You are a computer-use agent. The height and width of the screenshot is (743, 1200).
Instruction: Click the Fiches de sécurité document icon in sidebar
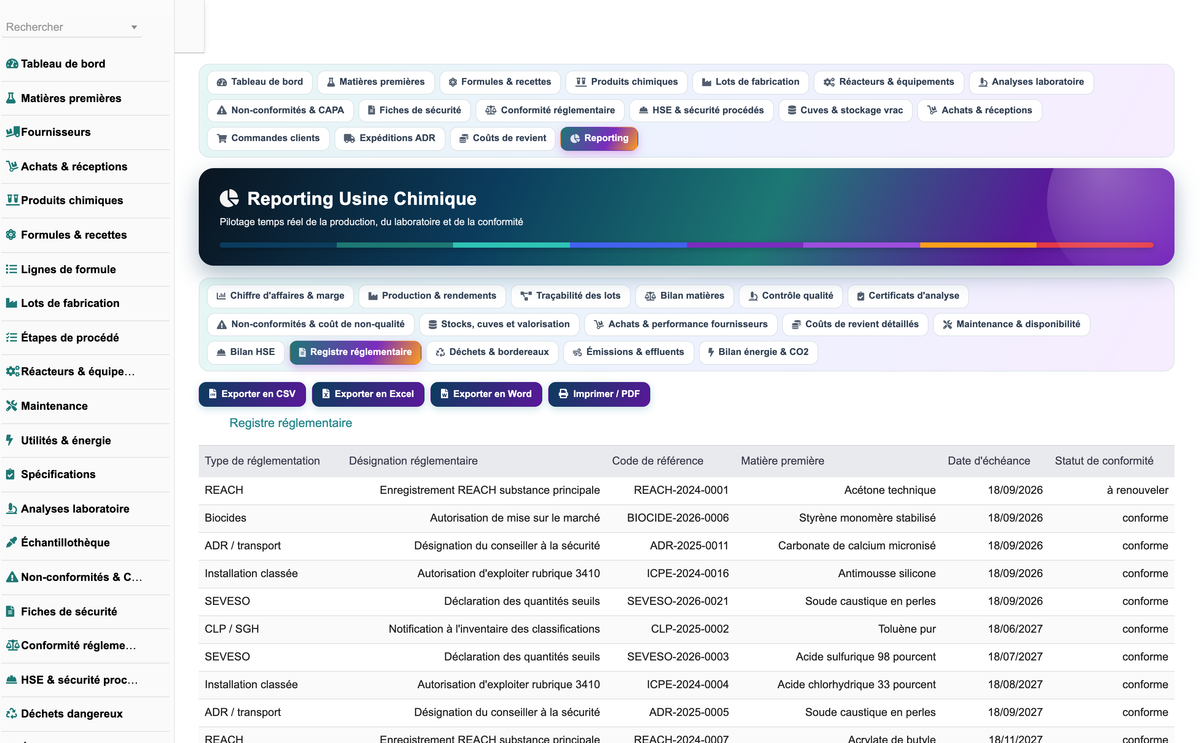click(x=11, y=611)
